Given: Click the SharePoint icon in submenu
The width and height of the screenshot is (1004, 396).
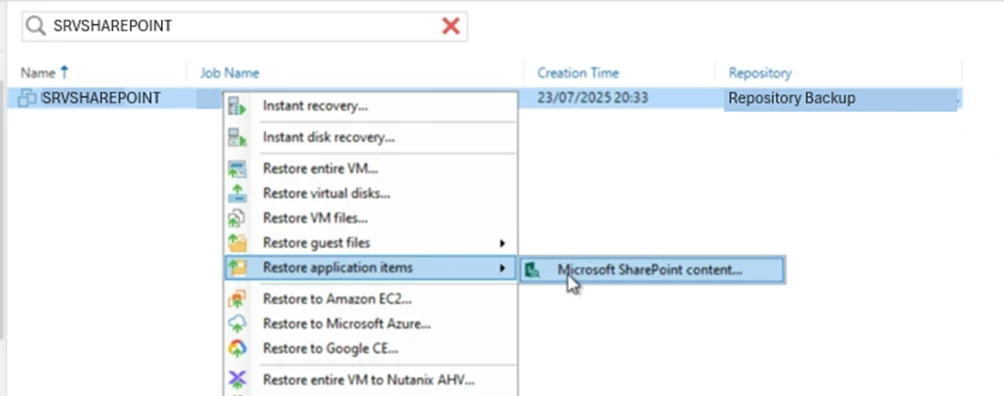Looking at the screenshot, I should click(x=533, y=270).
